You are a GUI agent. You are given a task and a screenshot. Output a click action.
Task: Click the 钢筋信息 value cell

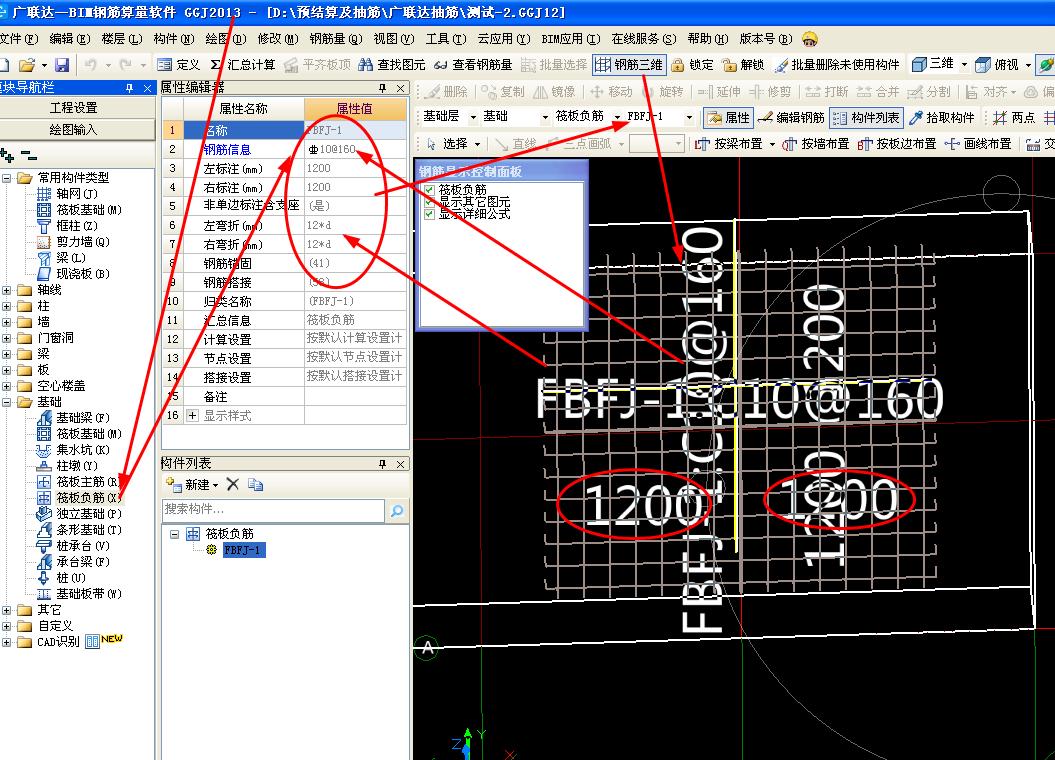tap(355, 149)
